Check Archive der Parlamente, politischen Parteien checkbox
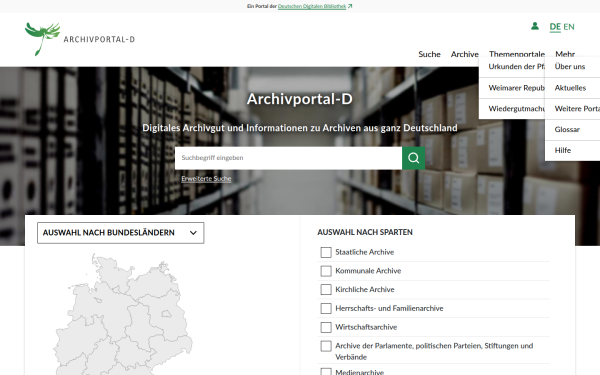Image resolution: width=600 pixels, height=375 pixels. tap(326, 346)
